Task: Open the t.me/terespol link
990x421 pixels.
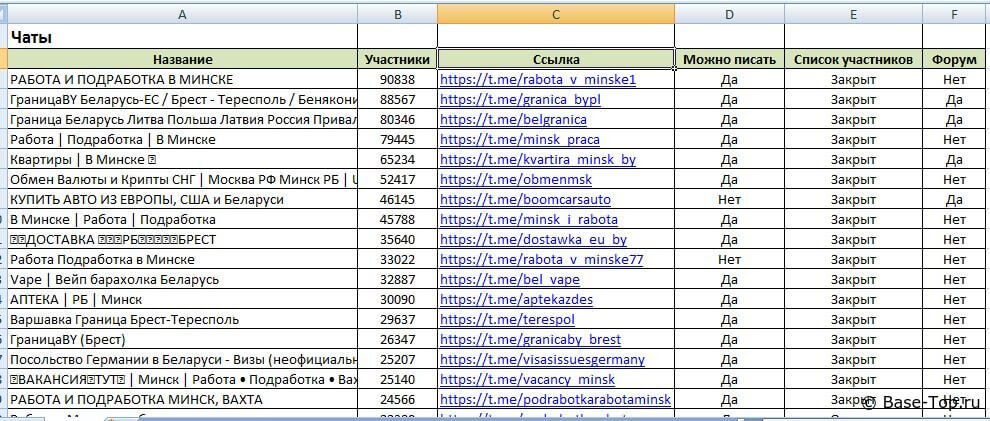Action: [x=511, y=320]
